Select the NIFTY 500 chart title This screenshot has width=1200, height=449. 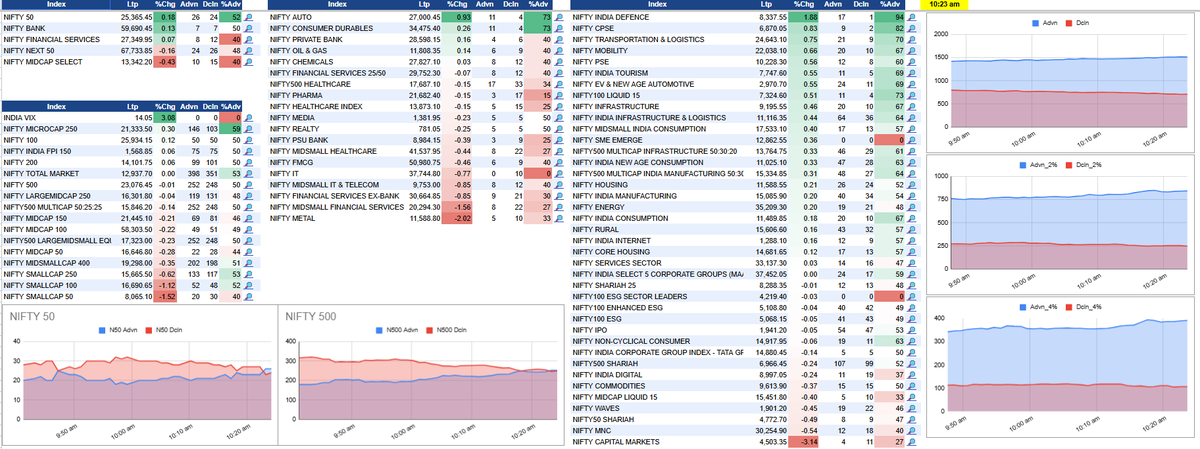313,316
